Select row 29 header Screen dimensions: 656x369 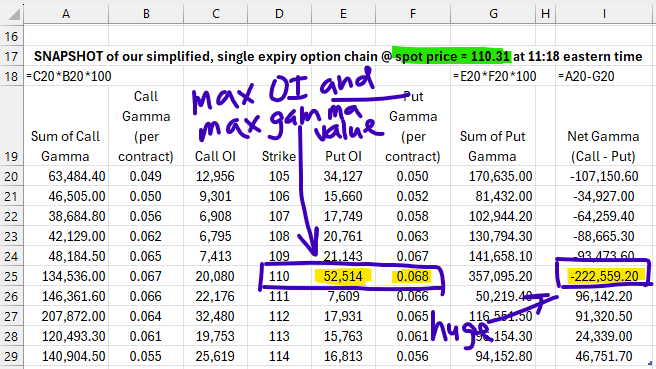point(12,356)
